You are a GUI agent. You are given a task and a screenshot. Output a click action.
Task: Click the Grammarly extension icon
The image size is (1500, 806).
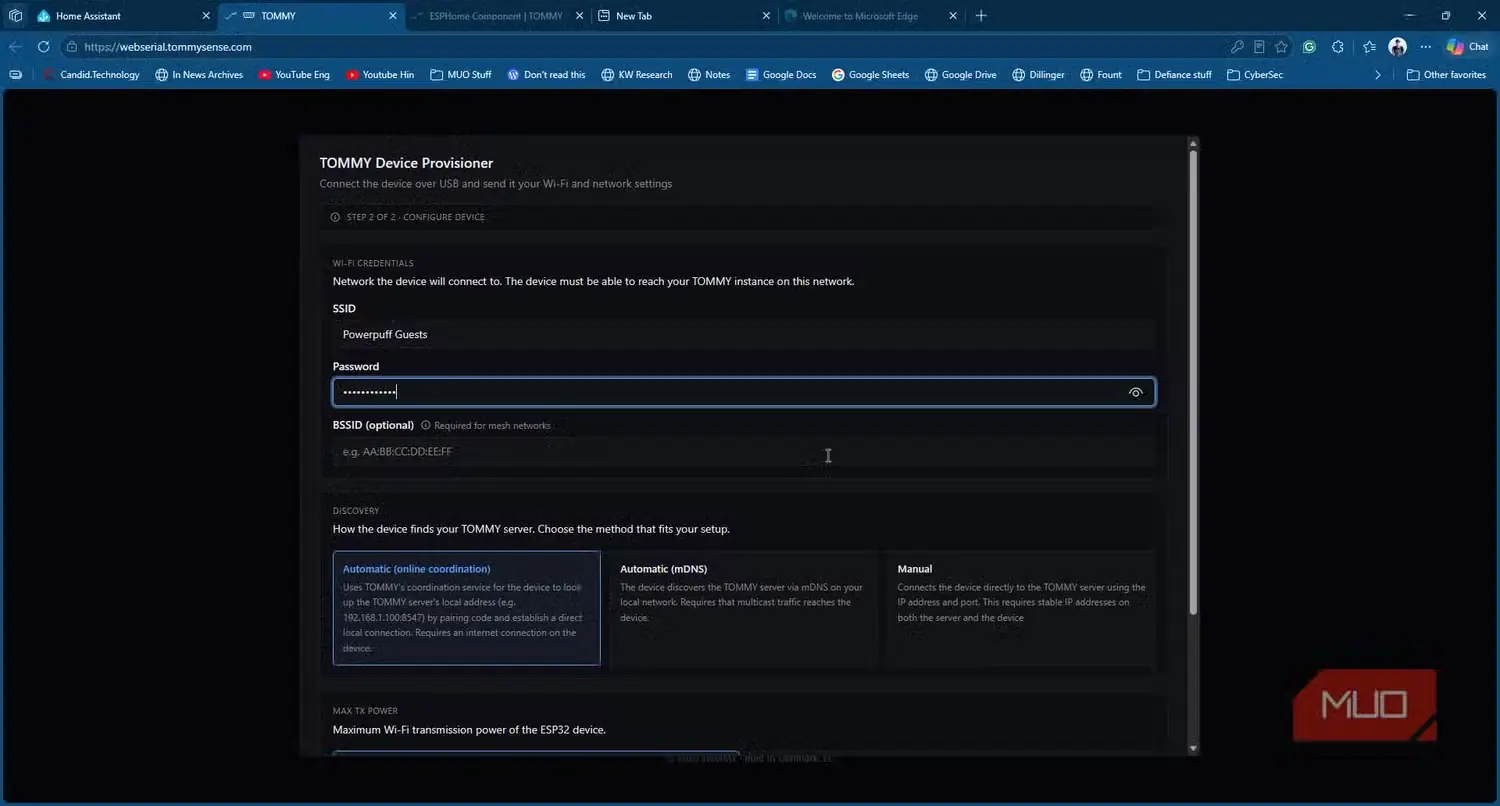[1309, 47]
